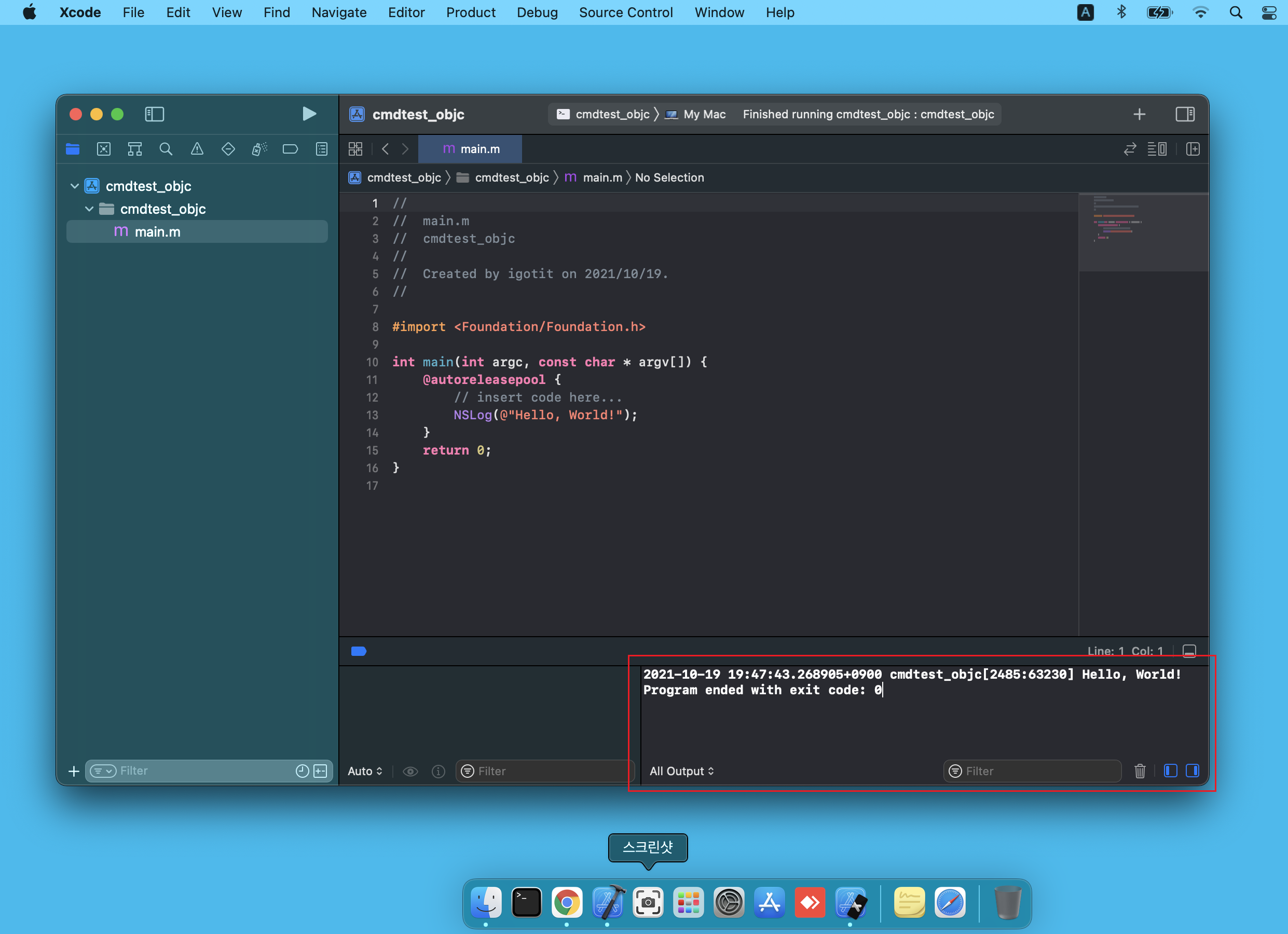Open the All Output dropdown
The image size is (1288, 934).
(x=681, y=771)
